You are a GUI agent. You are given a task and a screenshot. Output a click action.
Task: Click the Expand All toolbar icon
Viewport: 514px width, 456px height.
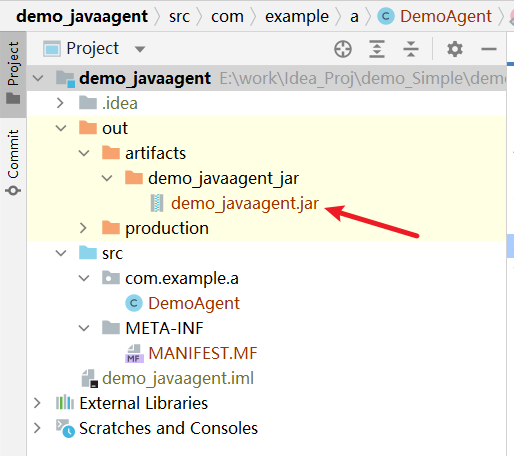tap(377, 49)
